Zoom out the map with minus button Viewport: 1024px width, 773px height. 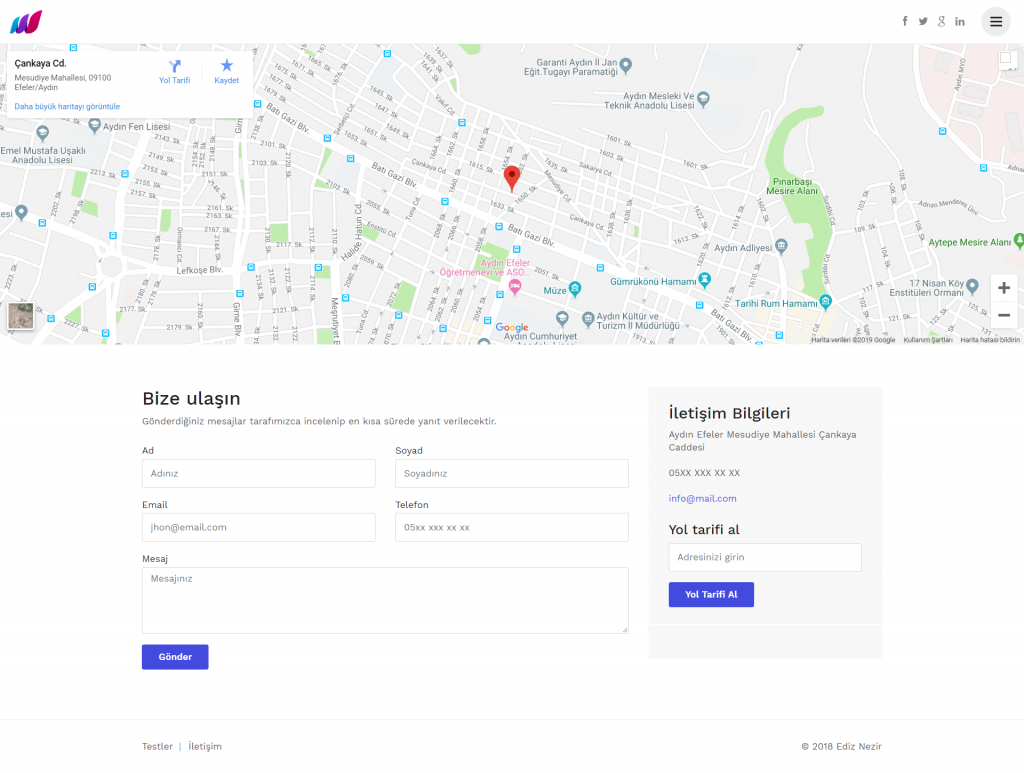[1004, 315]
